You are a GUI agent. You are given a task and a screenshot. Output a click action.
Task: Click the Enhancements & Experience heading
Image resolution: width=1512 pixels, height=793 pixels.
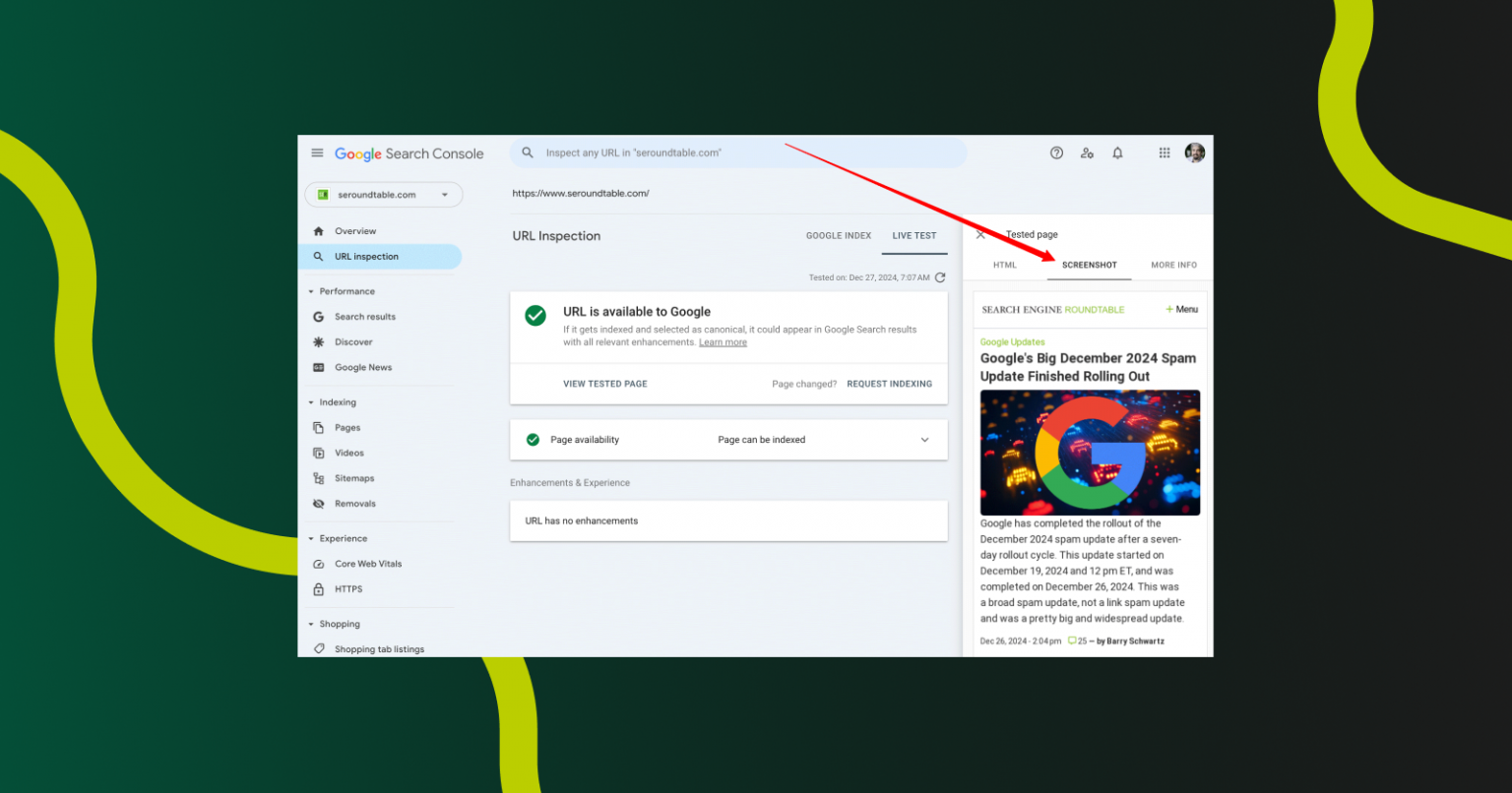pos(570,483)
